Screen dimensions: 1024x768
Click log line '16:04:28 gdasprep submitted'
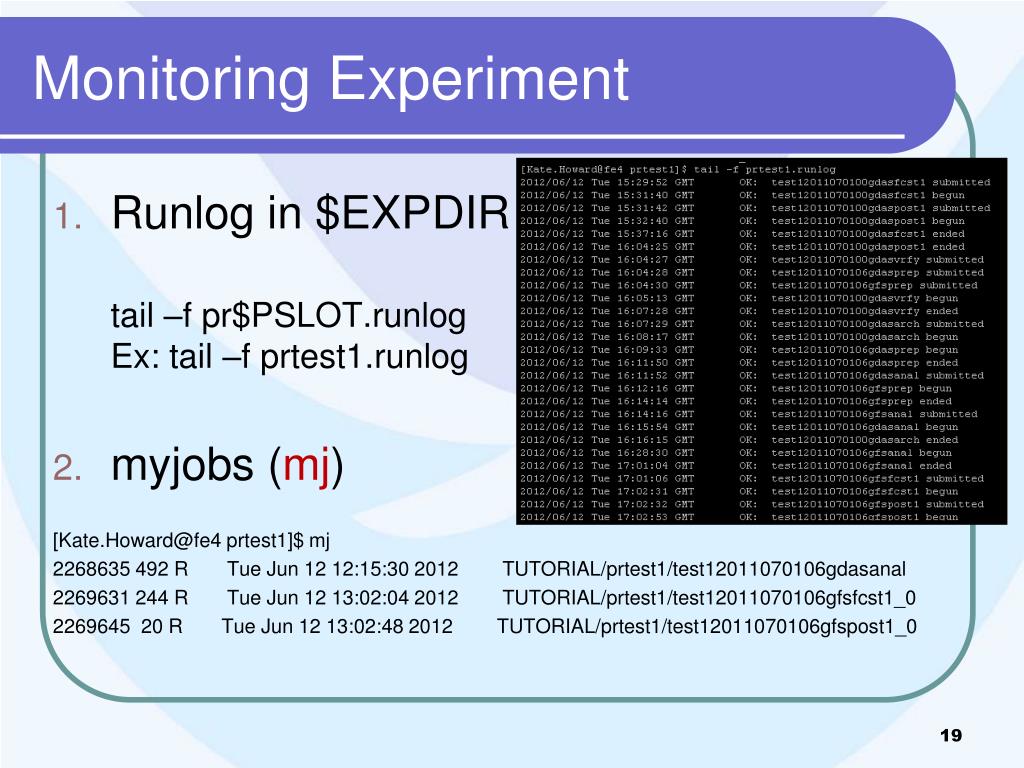click(752, 272)
